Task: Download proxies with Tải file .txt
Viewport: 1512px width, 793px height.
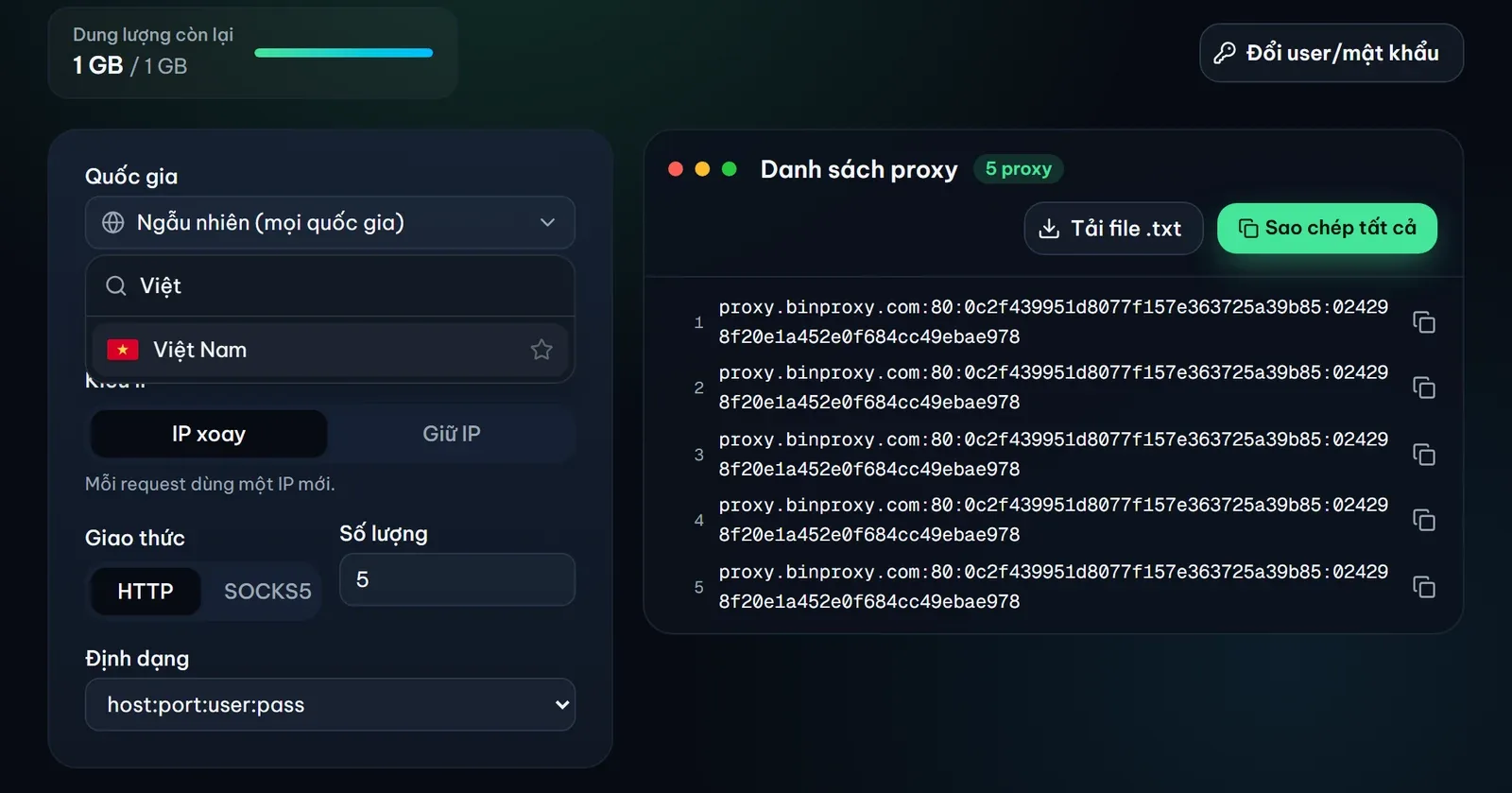Action: click(1113, 228)
